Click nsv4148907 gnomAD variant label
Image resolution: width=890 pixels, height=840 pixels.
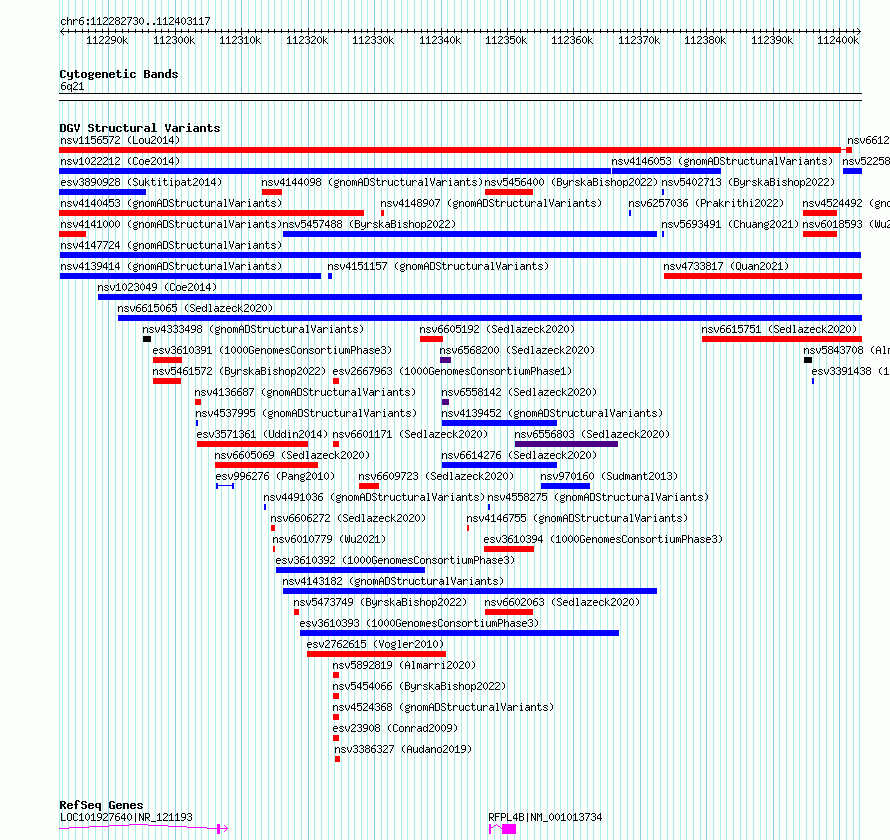click(491, 203)
